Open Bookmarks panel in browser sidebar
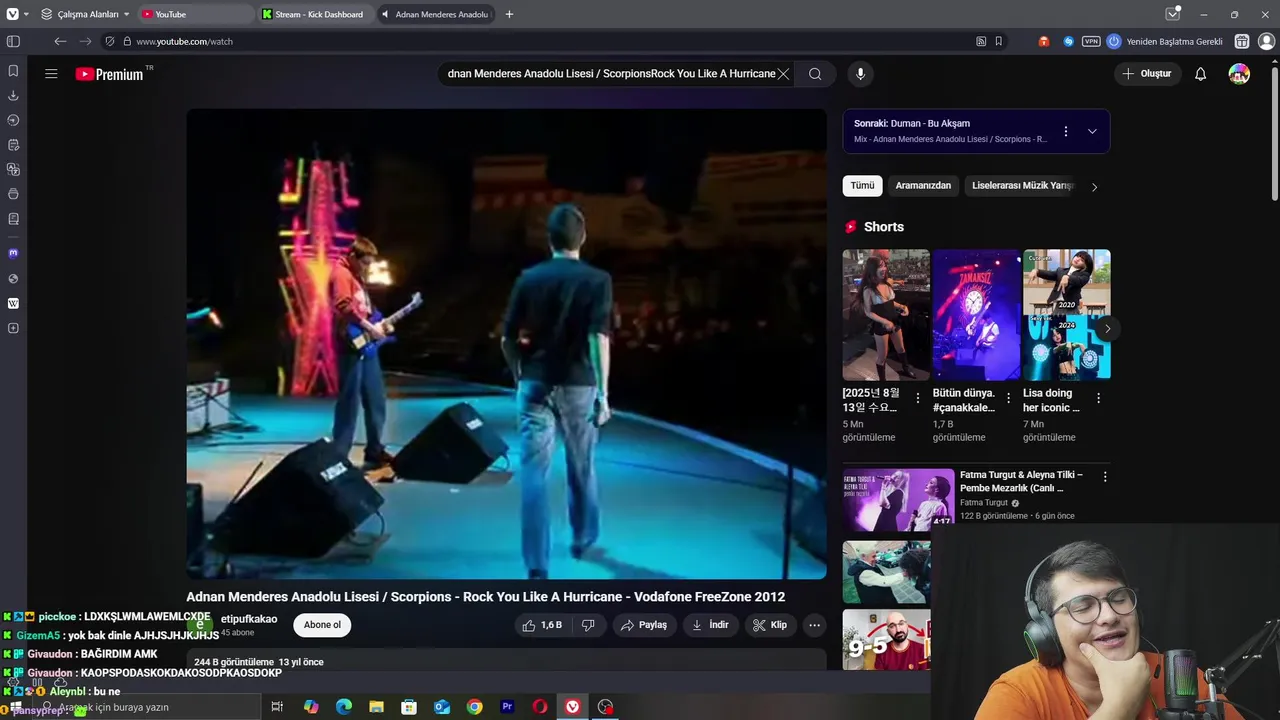Viewport: 1280px width, 720px height. (x=13, y=71)
